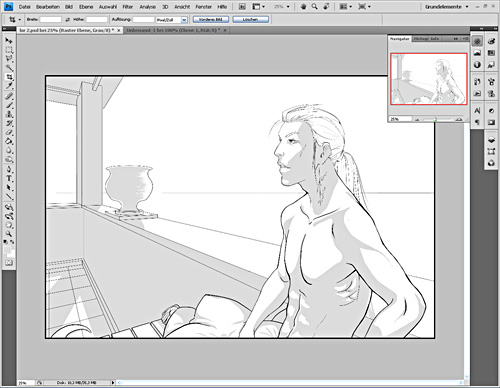Open the Adjustments panel icon
This screenshot has height=388, width=500.
pos(491,111)
